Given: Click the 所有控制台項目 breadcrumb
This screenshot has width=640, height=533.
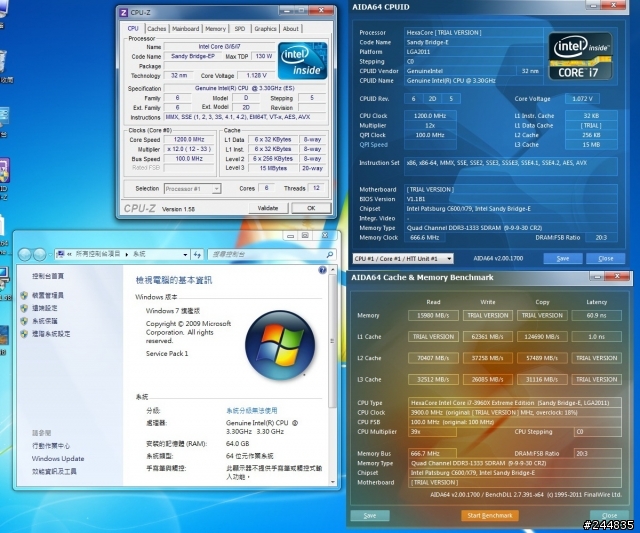Looking at the screenshot, I should (x=98, y=254).
